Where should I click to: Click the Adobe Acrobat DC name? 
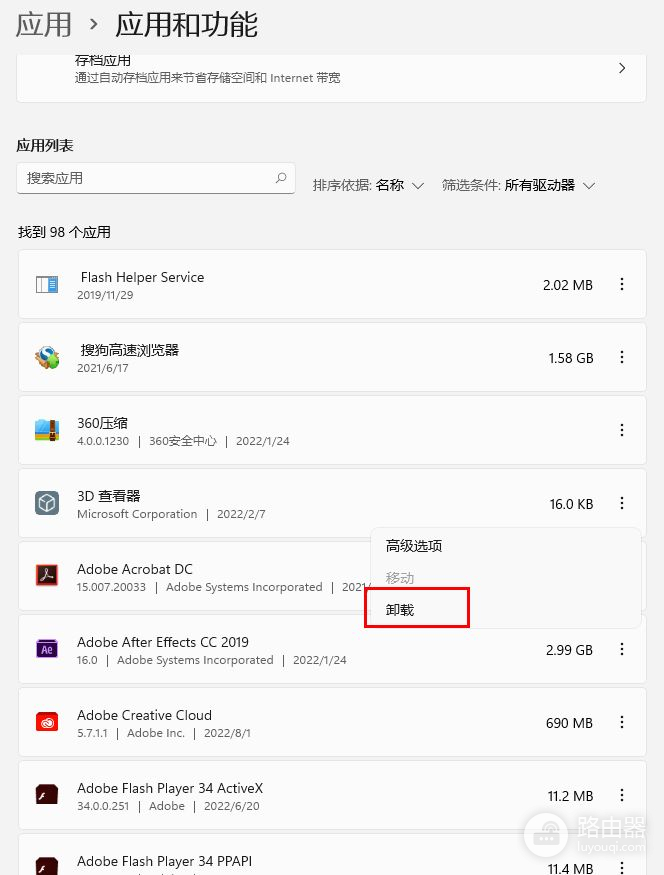point(134,569)
